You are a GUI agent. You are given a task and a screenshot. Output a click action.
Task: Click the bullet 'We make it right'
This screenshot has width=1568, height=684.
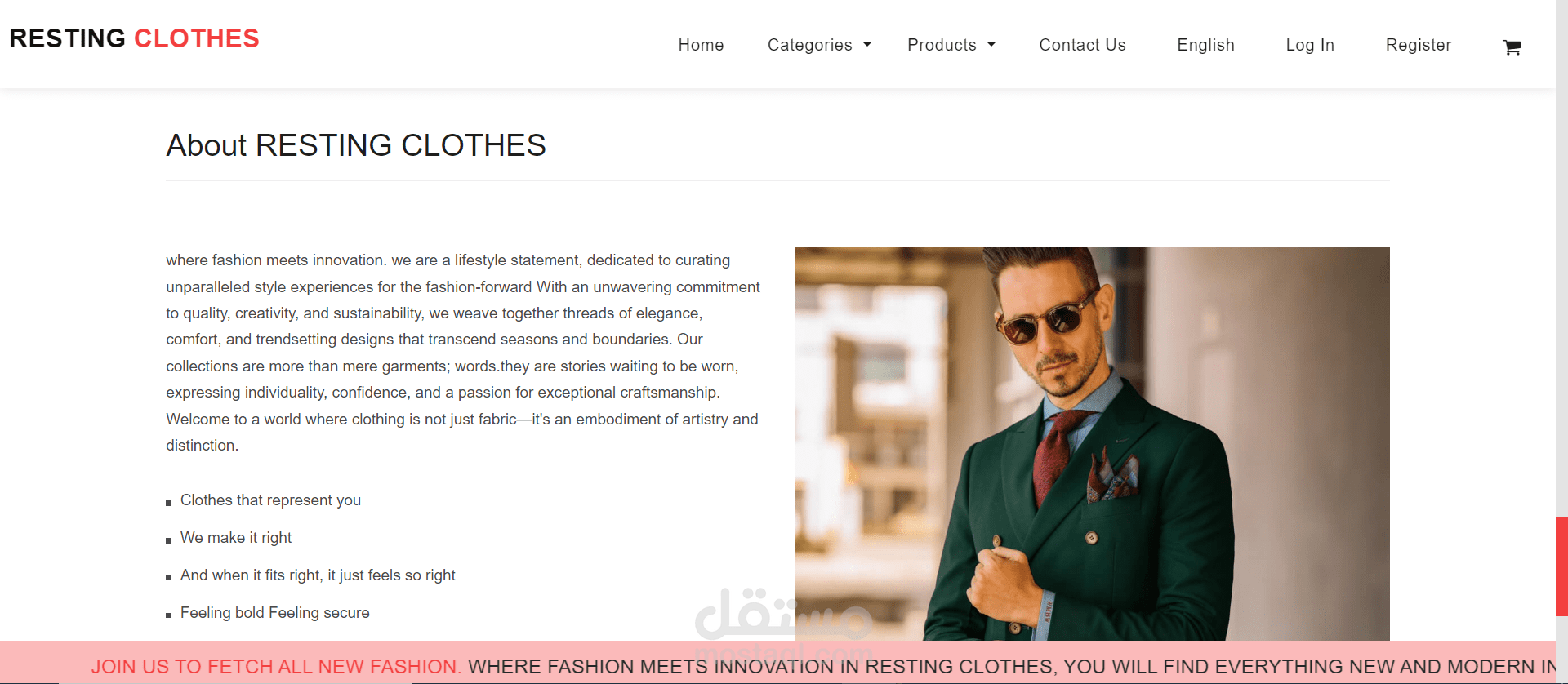236,537
